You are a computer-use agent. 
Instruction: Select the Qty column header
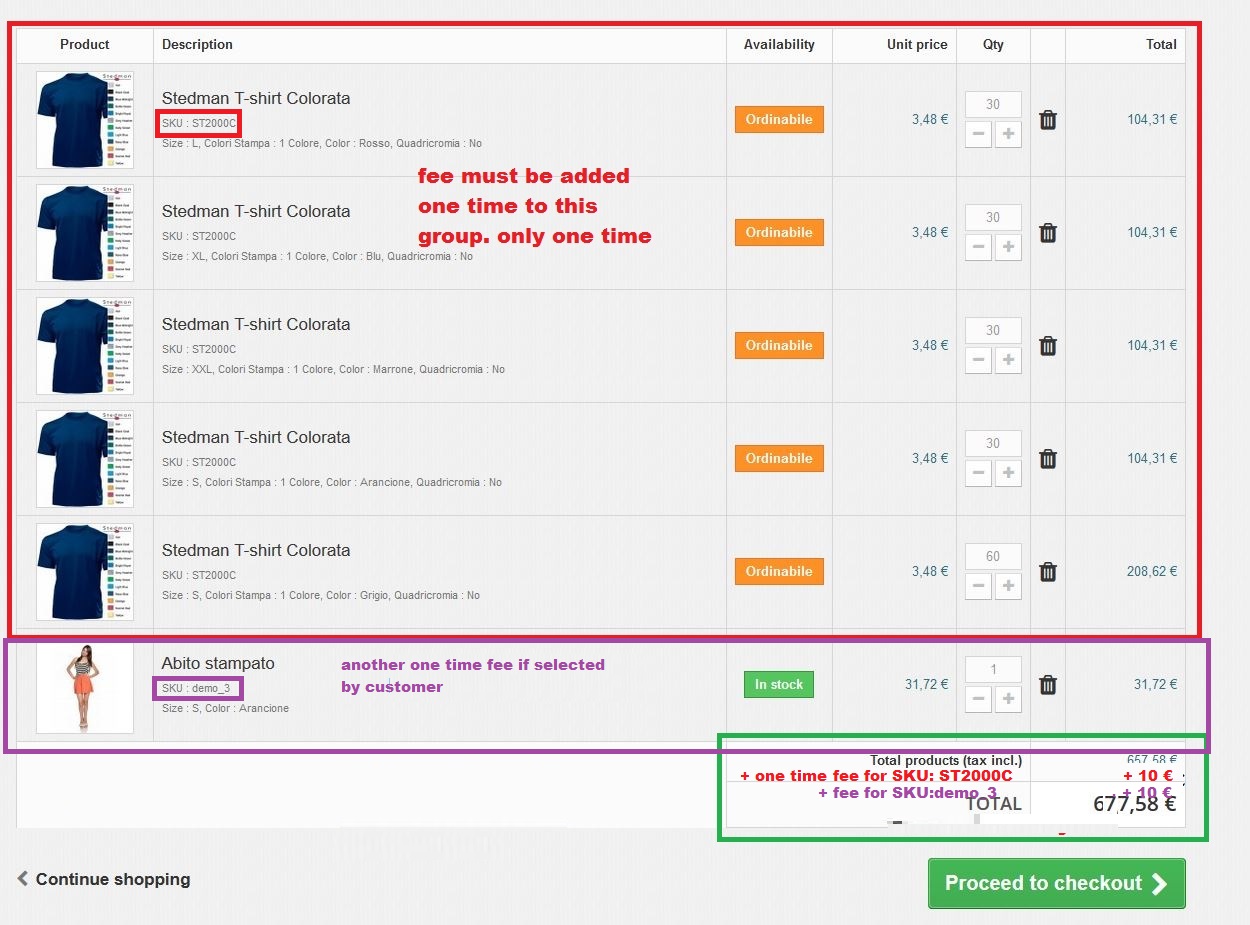click(x=993, y=44)
